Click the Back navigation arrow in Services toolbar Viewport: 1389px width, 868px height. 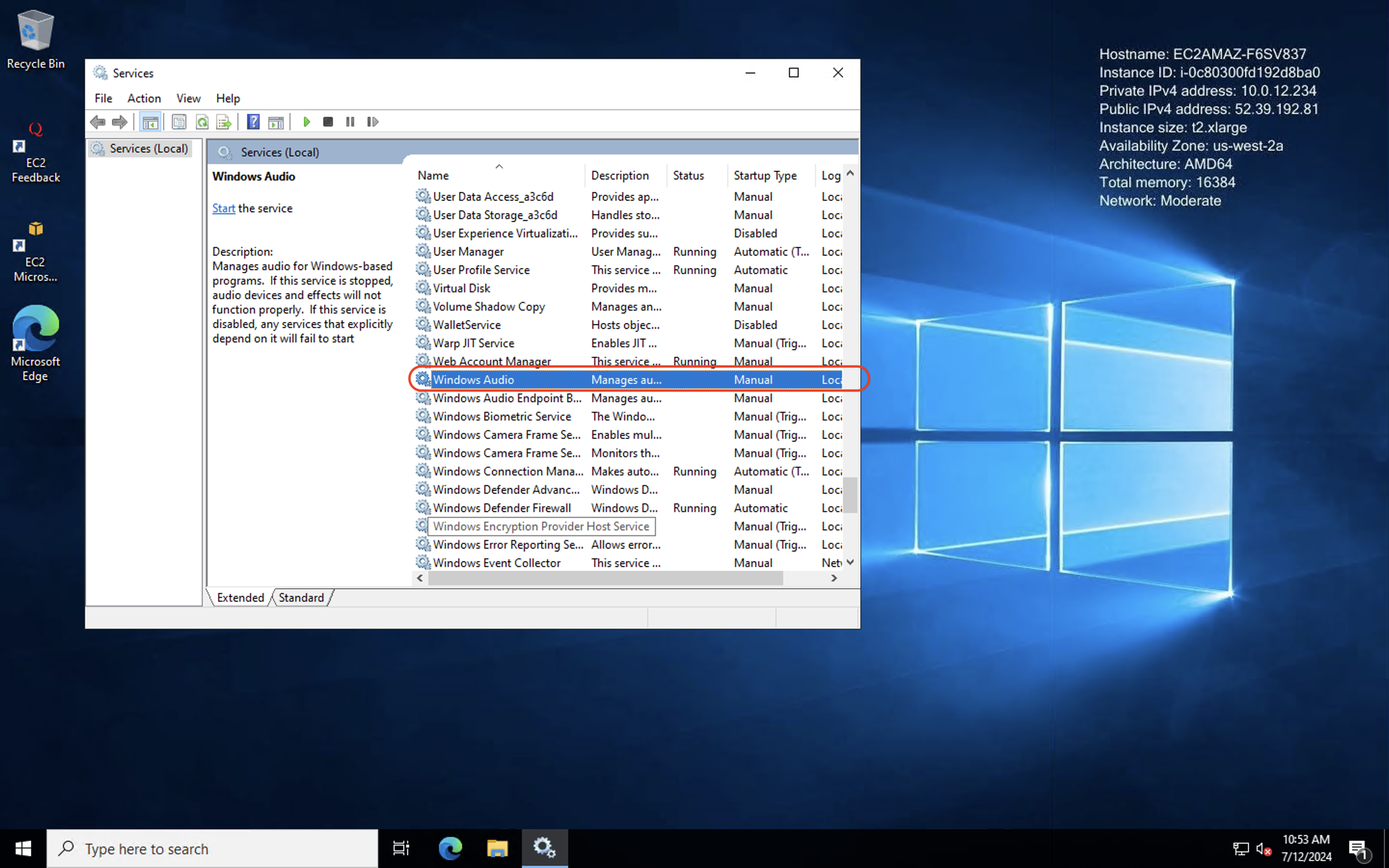coord(97,121)
